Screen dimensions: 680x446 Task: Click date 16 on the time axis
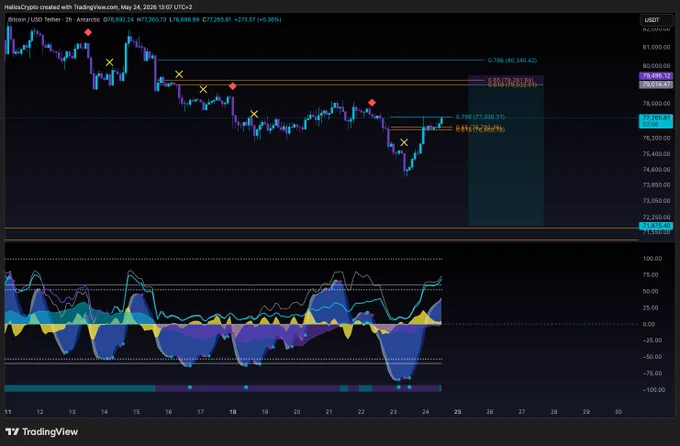tap(168, 412)
